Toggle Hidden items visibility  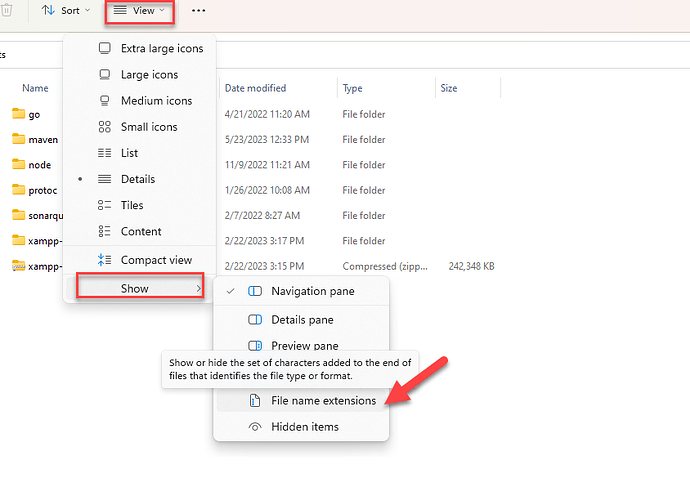301,427
